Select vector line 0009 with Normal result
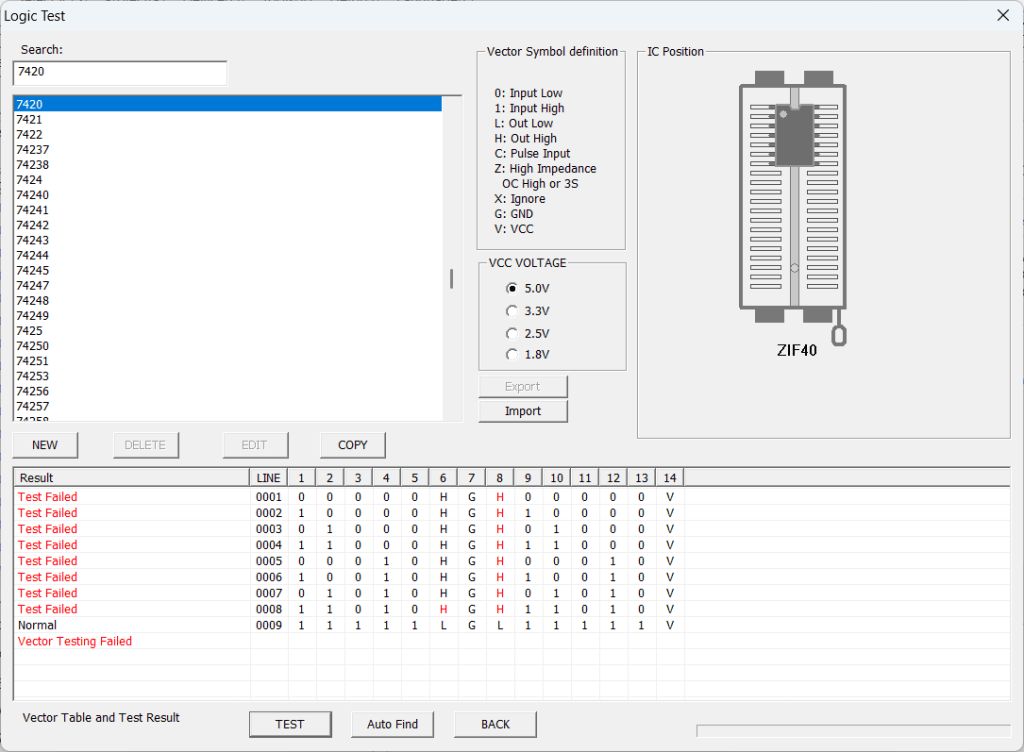 click(268, 625)
